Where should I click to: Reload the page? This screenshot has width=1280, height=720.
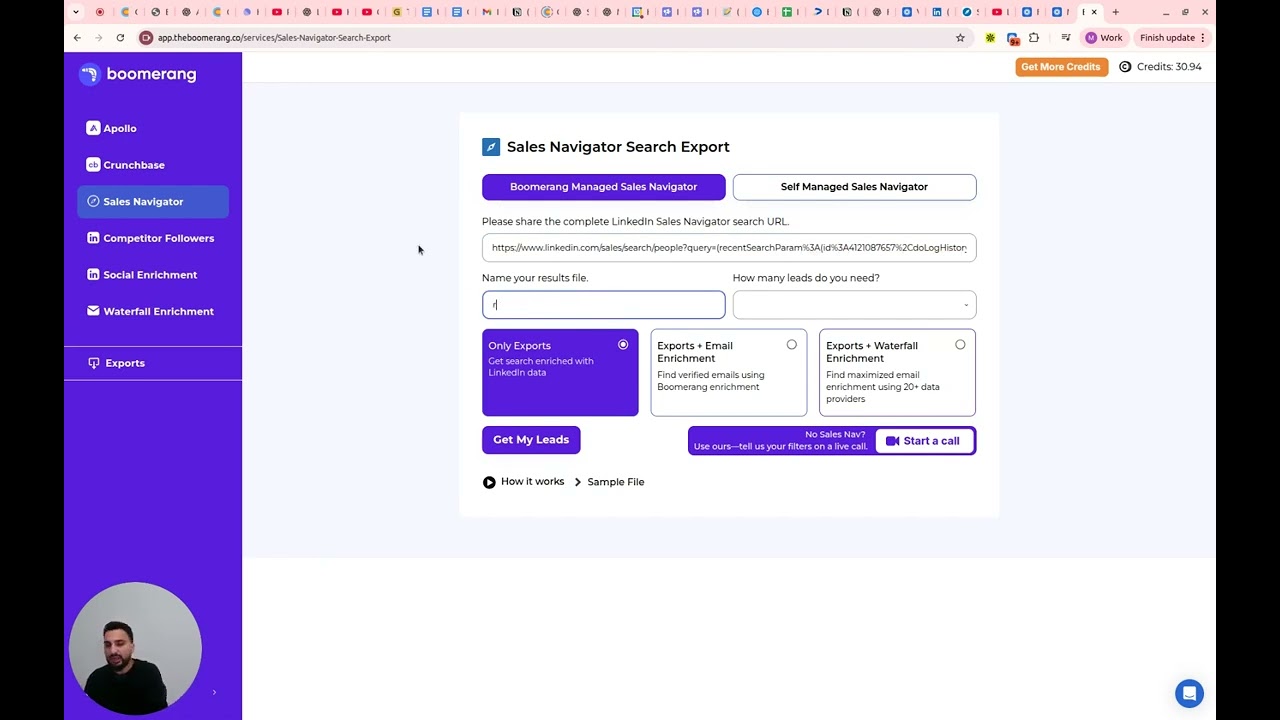coord(120,38)
